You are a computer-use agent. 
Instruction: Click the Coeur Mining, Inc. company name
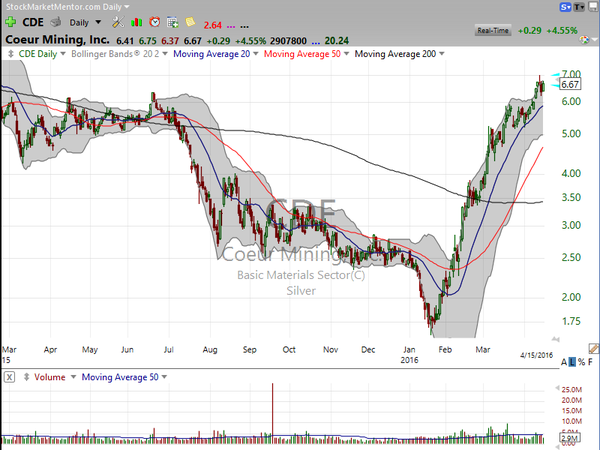click(x=57, y=40)
